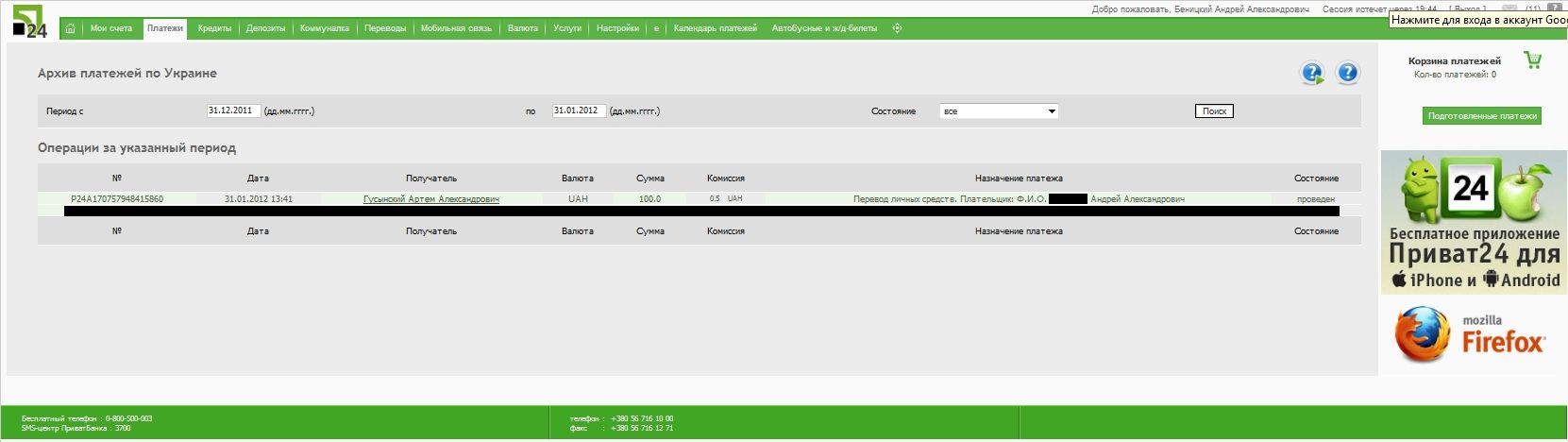Click the Назначение платежа header in top row

(1019, 178)
